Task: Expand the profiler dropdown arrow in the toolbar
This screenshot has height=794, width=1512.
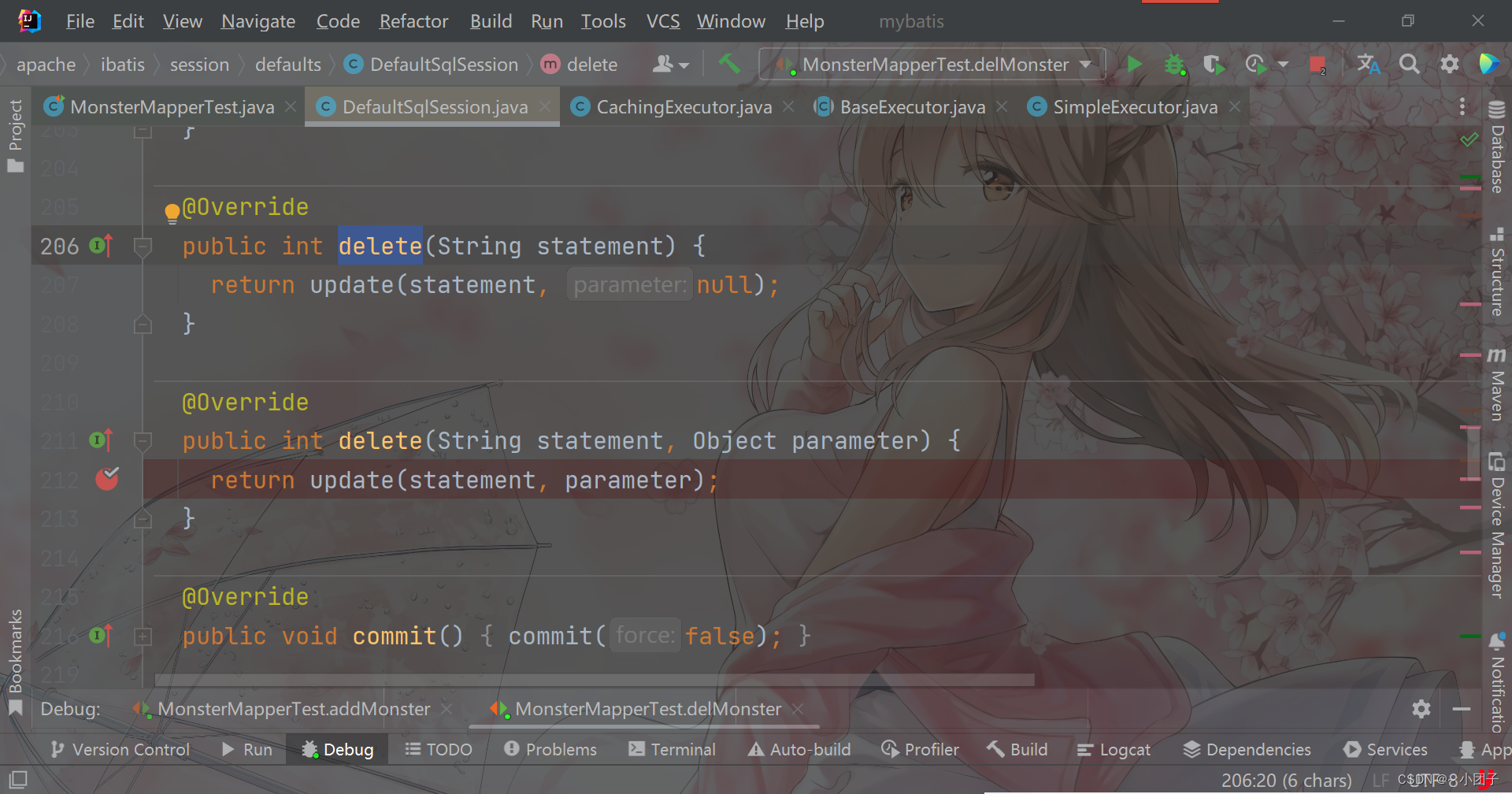Action: 1284,65
